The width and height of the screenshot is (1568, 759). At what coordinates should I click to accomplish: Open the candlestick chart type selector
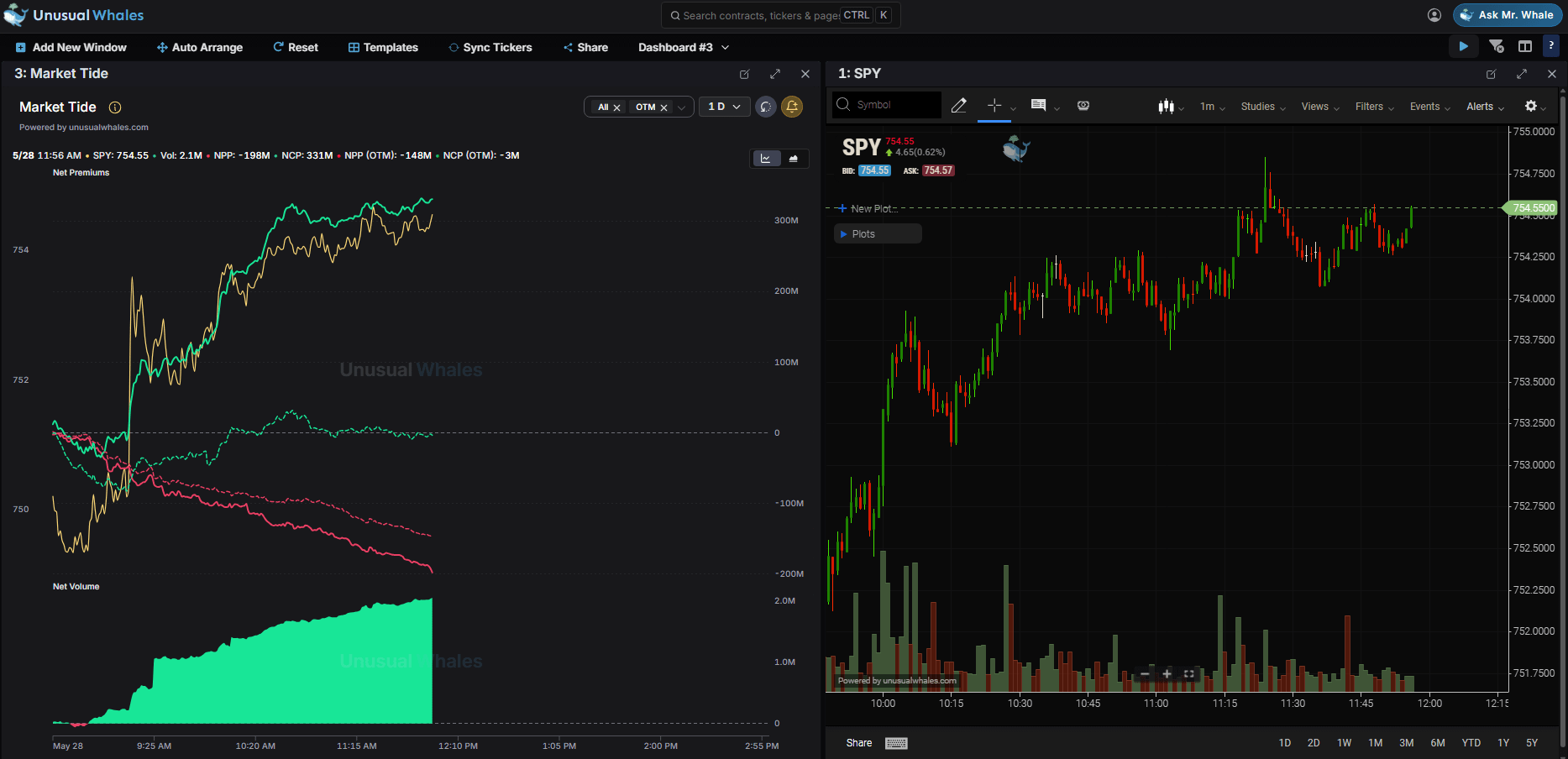1166,107
